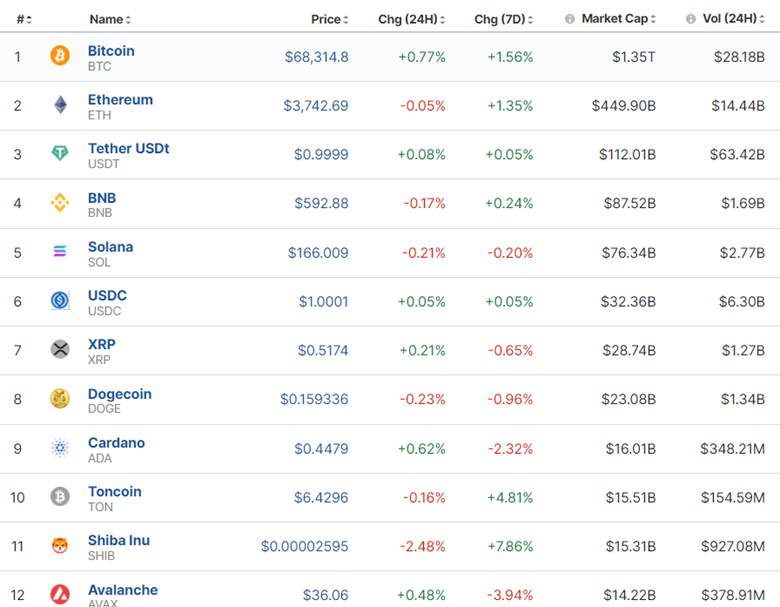Screen dimensions: 780x607
Task: Click Avalanche volume $378.91M
Action: pos(733,595)
